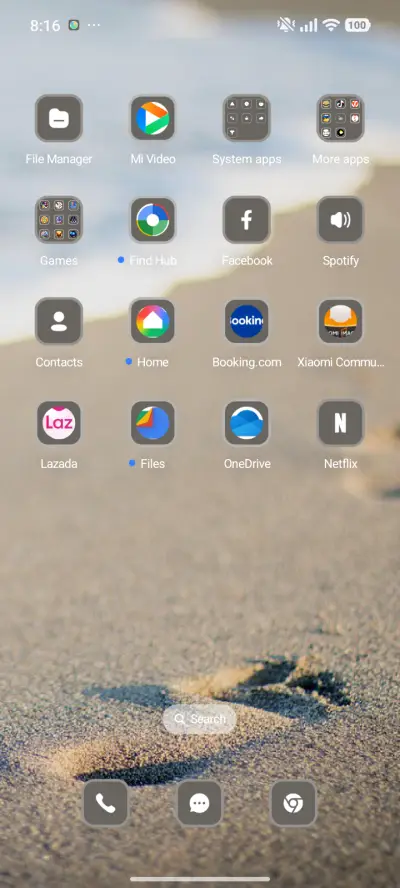Launch the Mi Video app
400x888 pixels.
(x=152, y=118)
